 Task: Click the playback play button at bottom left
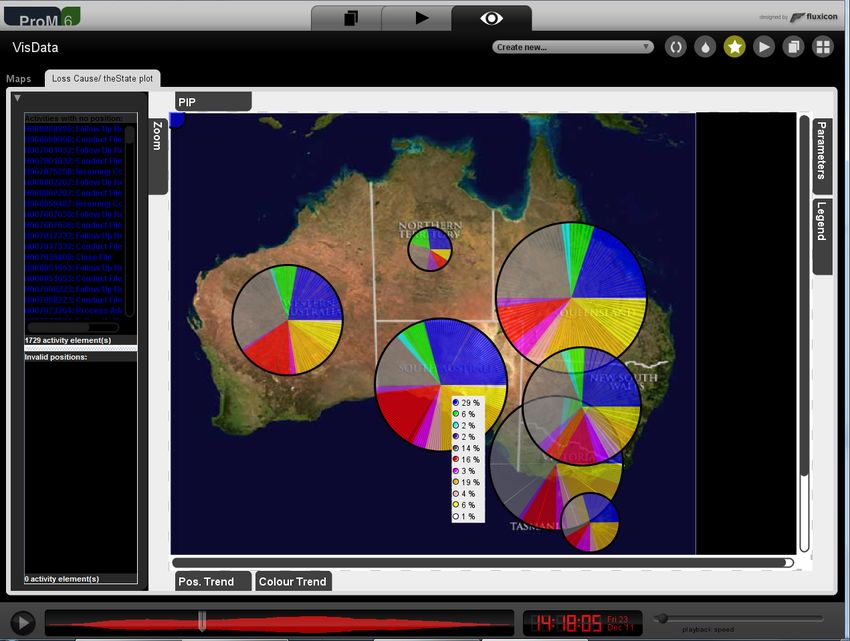point(23,623)
